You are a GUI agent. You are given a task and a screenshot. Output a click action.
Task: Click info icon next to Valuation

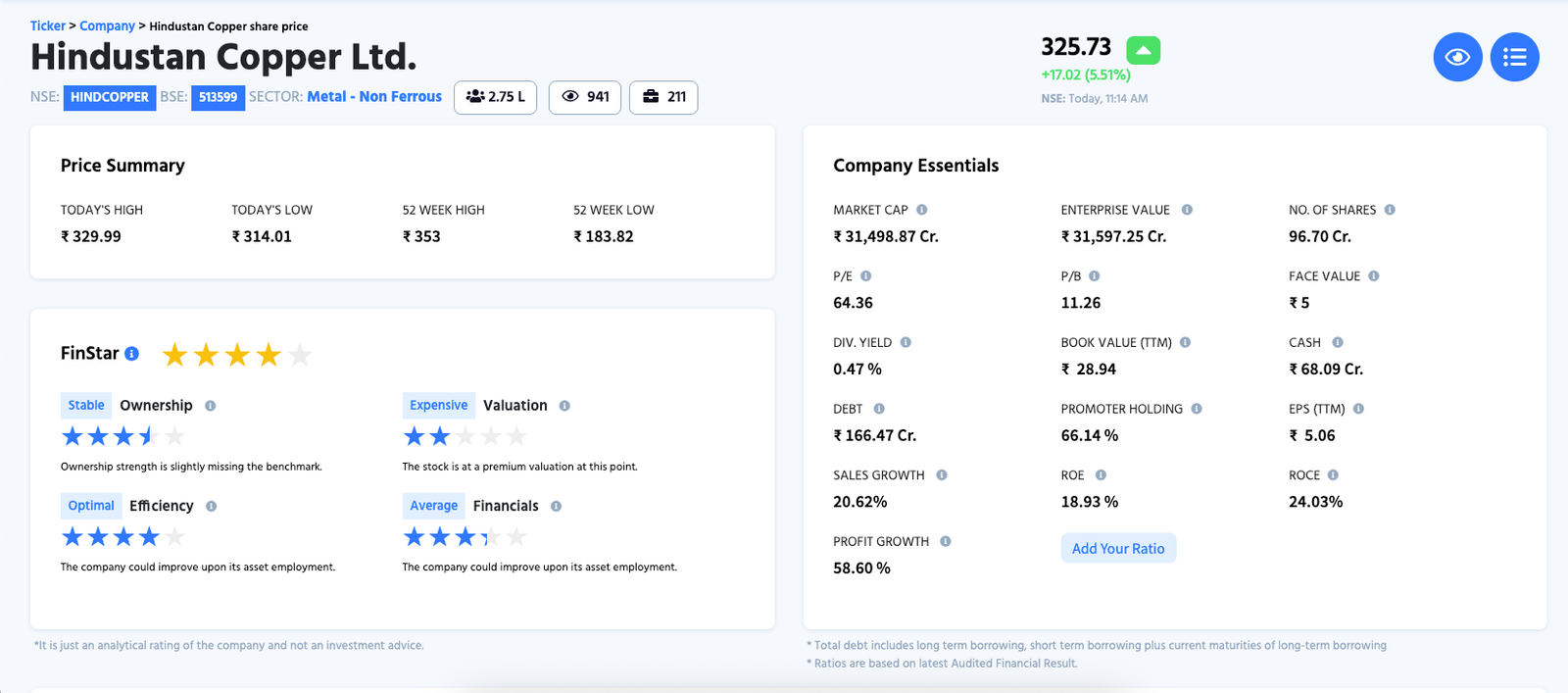tap(564, 406)
